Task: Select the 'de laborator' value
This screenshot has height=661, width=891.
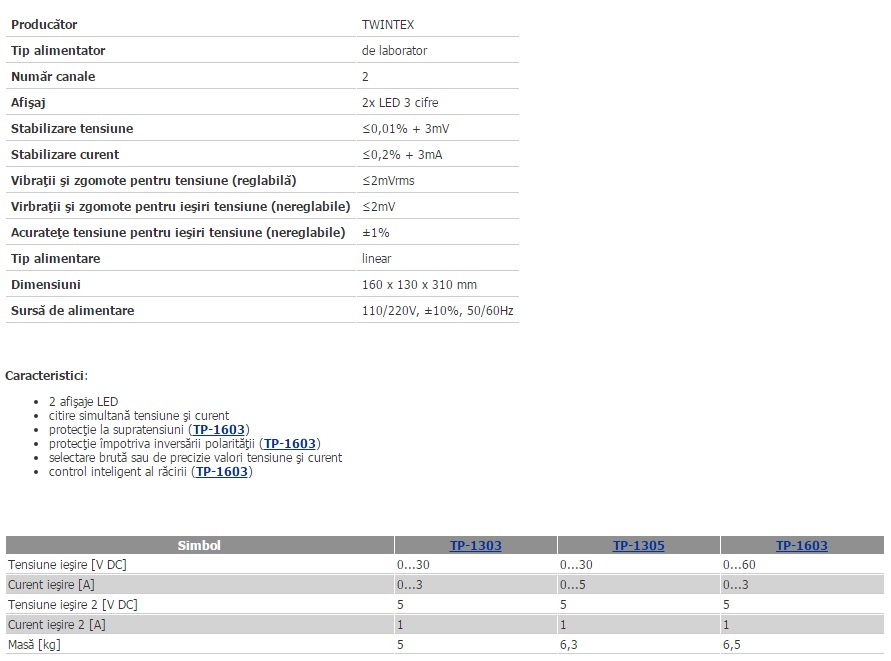Action: (x=394, y=51)
